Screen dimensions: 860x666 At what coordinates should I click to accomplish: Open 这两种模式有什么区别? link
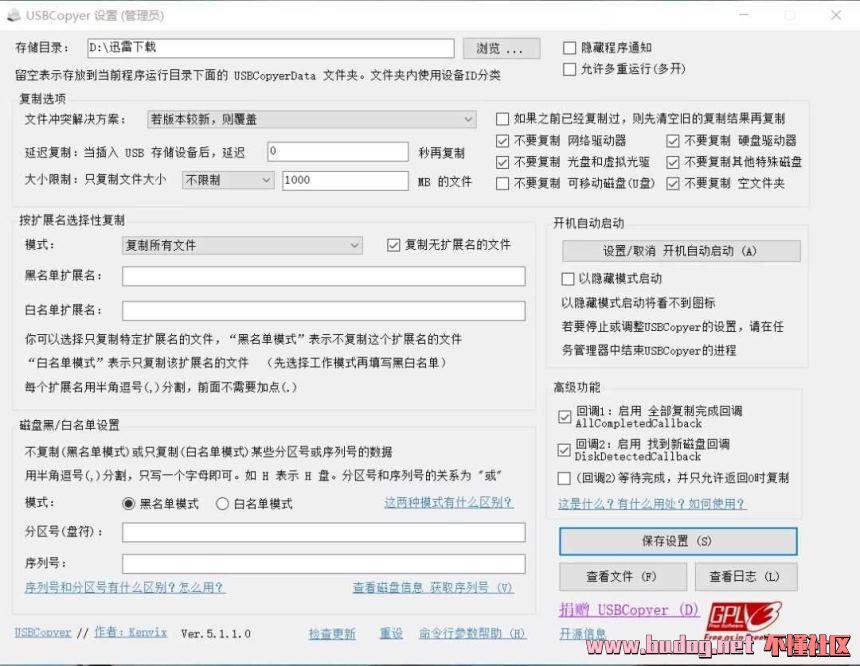[x=449, y=503]
